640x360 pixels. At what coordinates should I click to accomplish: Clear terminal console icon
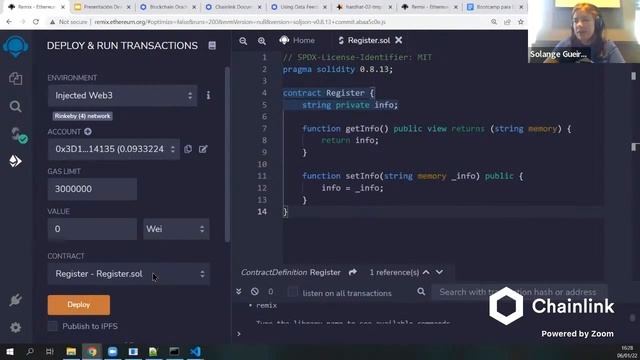255,291
